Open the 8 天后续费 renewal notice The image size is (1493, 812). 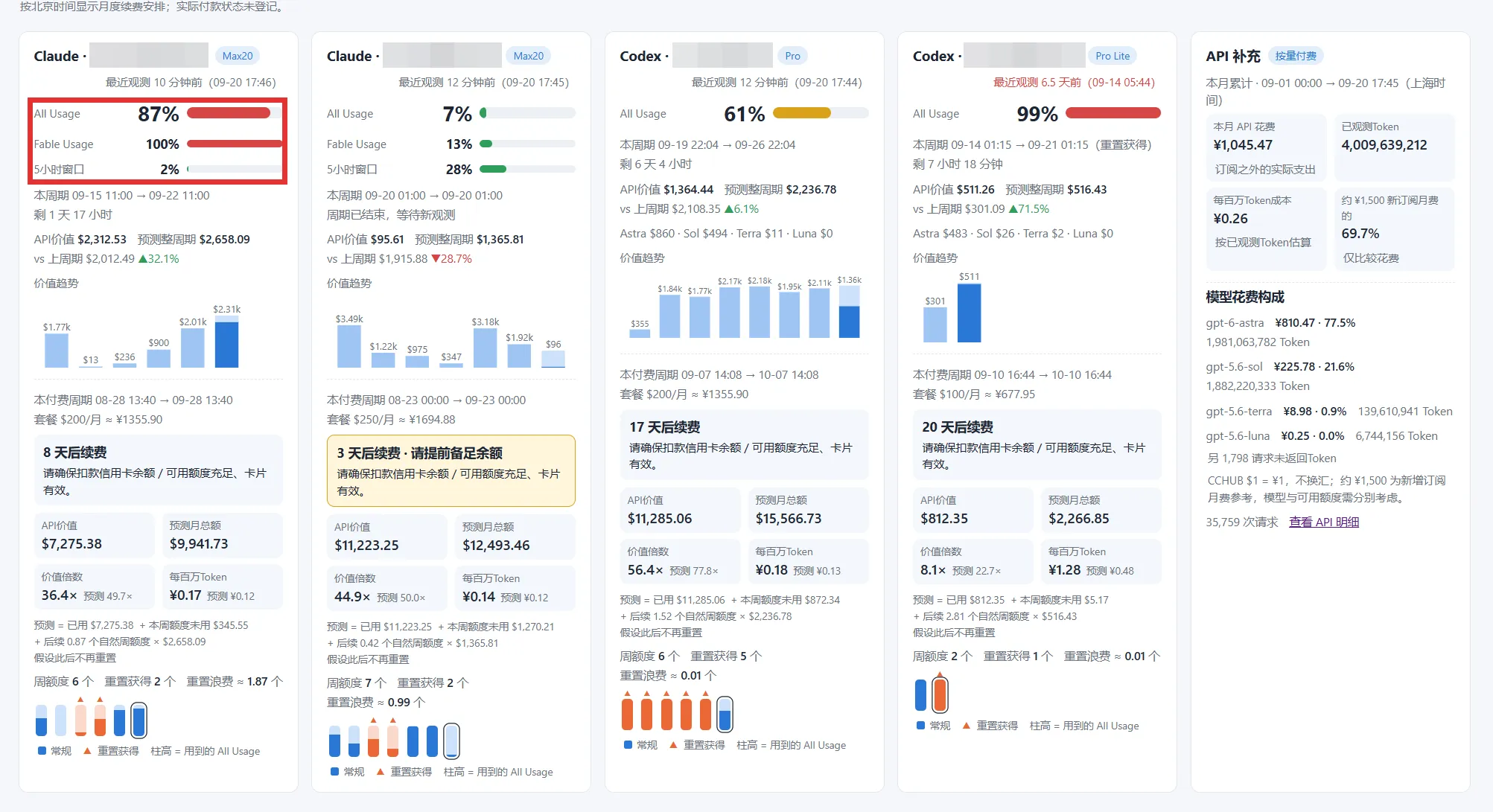[x=158, y=470]
